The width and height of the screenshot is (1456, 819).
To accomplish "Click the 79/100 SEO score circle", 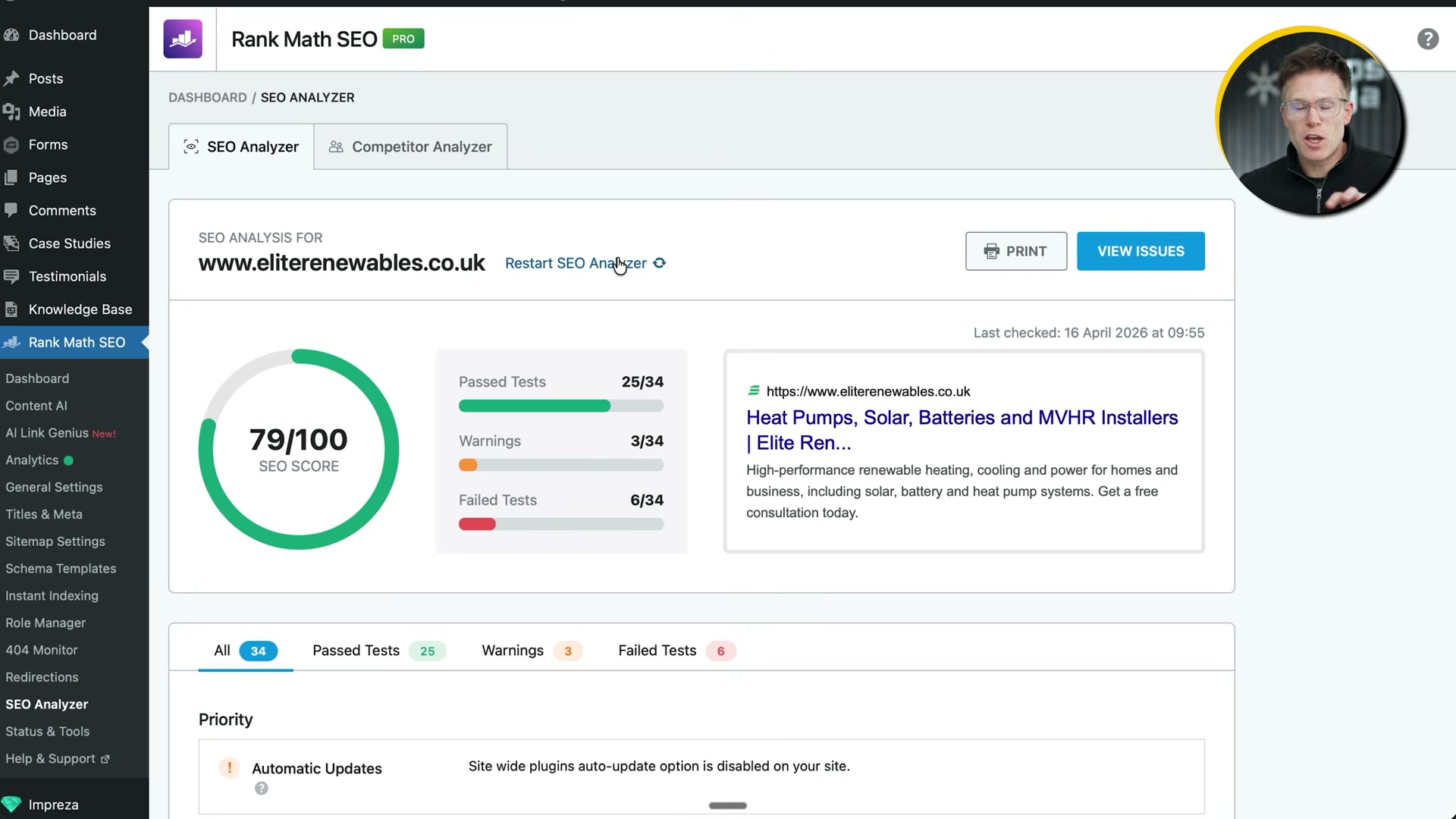I will coord(299,449).
